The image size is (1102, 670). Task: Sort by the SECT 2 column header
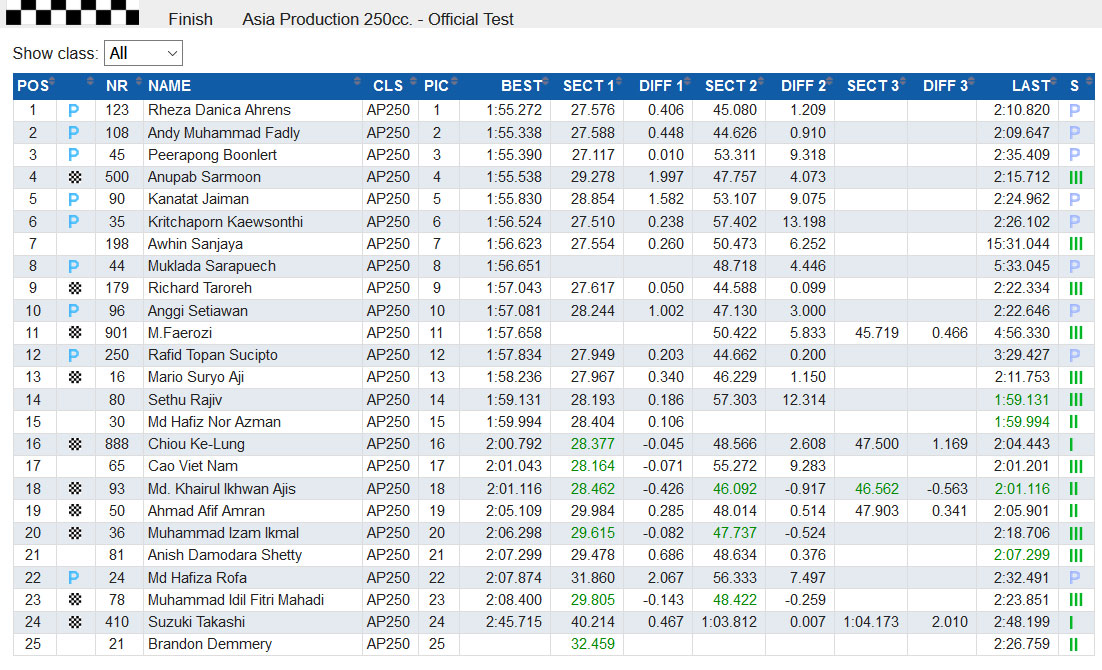[731, 86]
